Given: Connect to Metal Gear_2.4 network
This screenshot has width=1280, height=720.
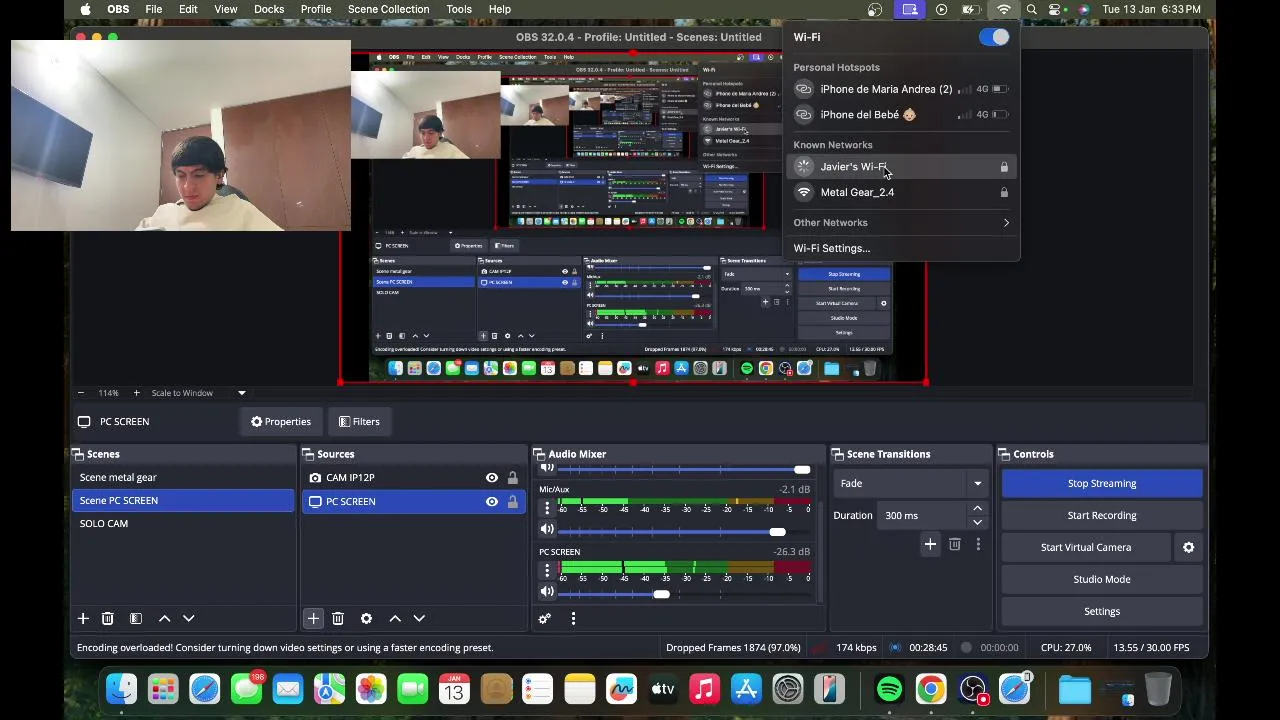Looking at the screenshot, I should (x=901, y=192).
